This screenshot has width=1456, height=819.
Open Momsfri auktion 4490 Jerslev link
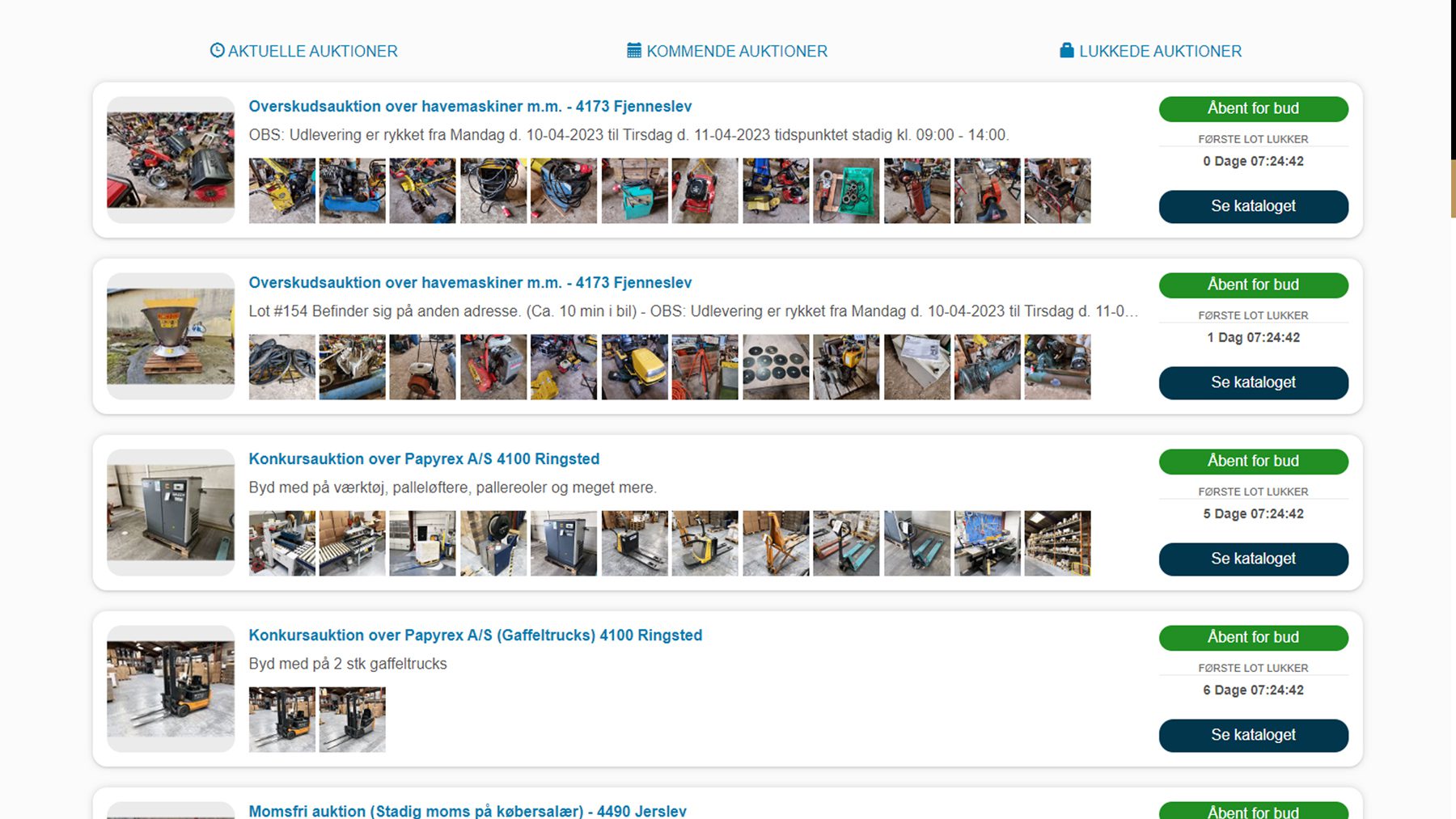coord(468,810)
